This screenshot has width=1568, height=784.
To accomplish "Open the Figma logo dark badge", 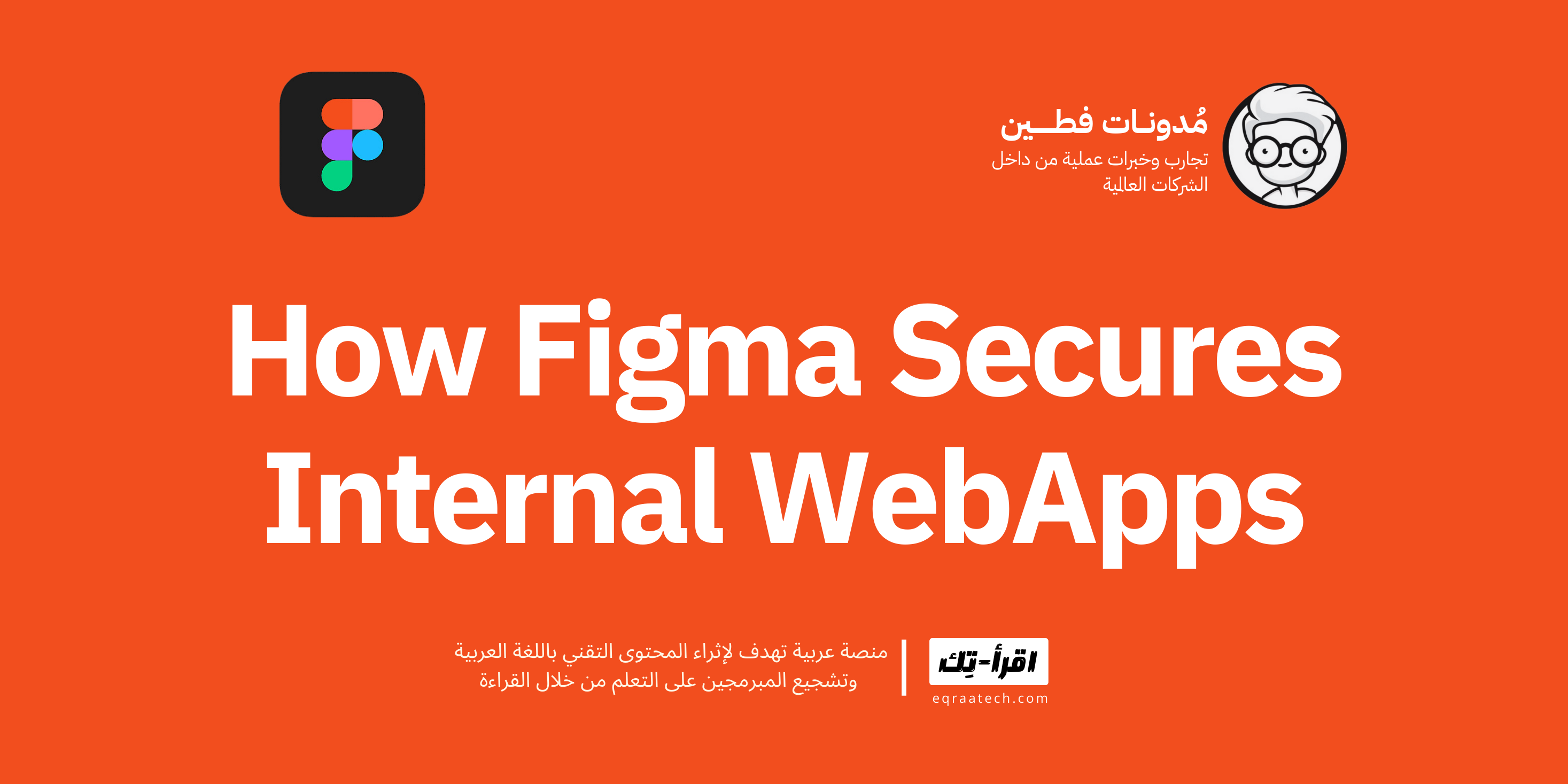I will click(350, 150).
